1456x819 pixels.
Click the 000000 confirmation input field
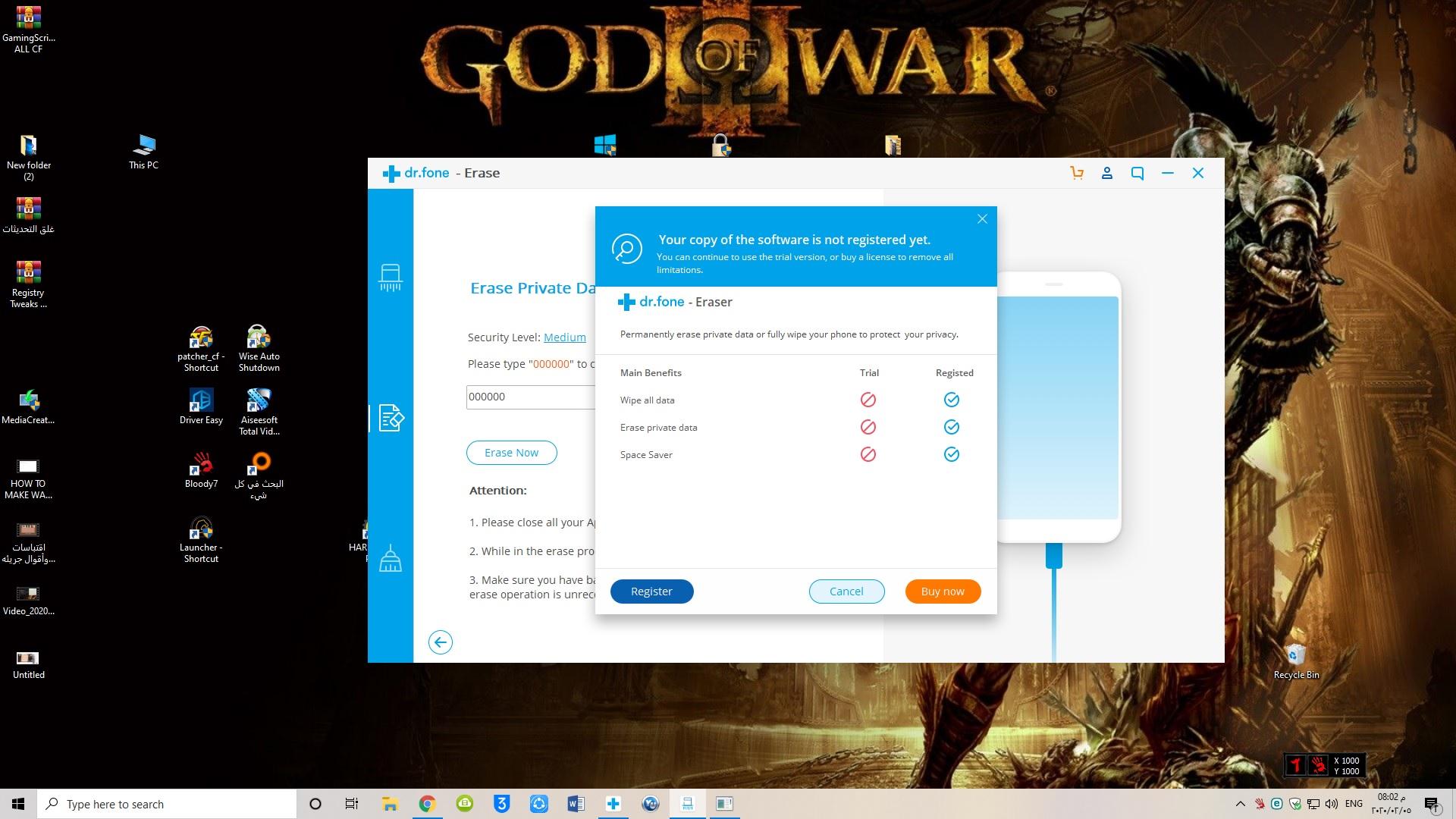click(x=531, y=397)
